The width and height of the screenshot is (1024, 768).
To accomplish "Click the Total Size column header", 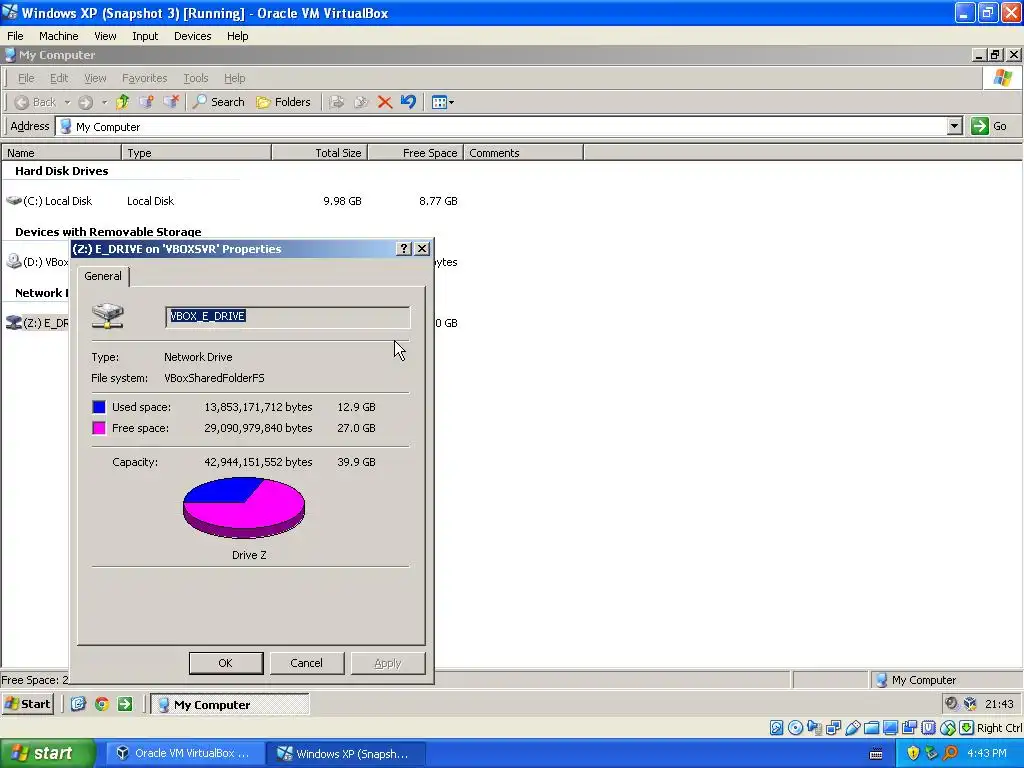I will (x=320, y=153).
